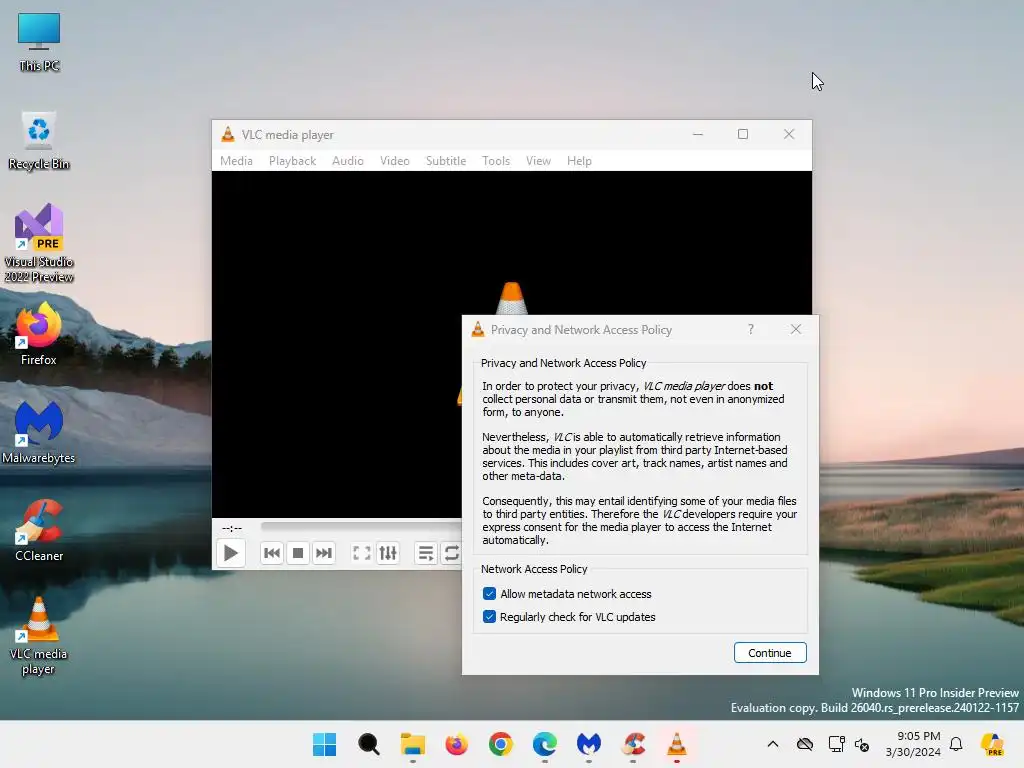This screenshot has height=768, width=1024.
Task: Open extended settings equalizer icon
Action: 388,553
